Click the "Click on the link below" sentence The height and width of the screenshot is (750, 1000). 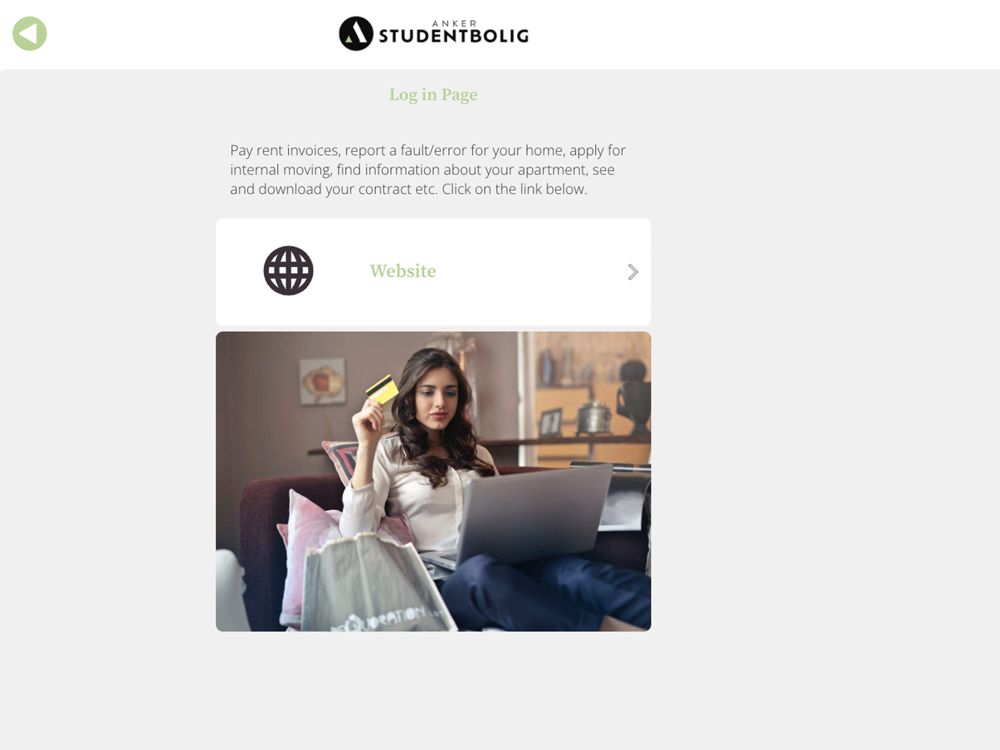click(x=515, y=189)
